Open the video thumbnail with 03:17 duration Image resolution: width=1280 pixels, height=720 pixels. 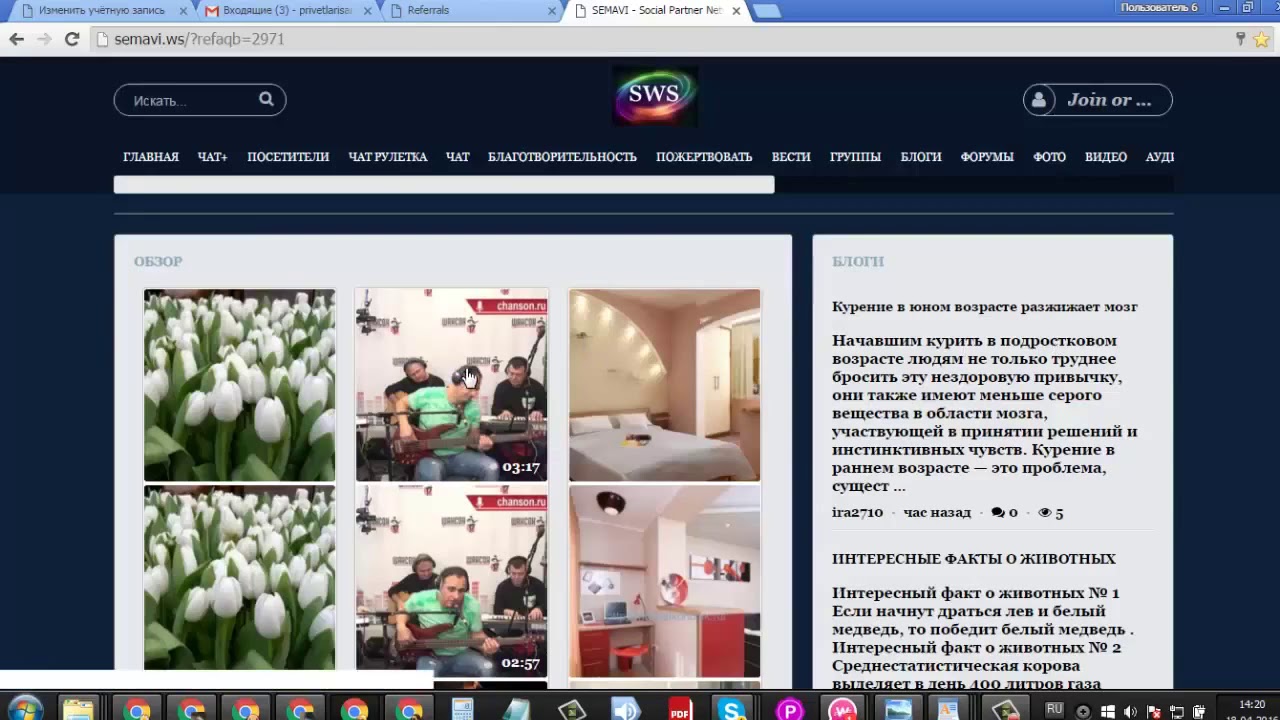click(451, 385)
